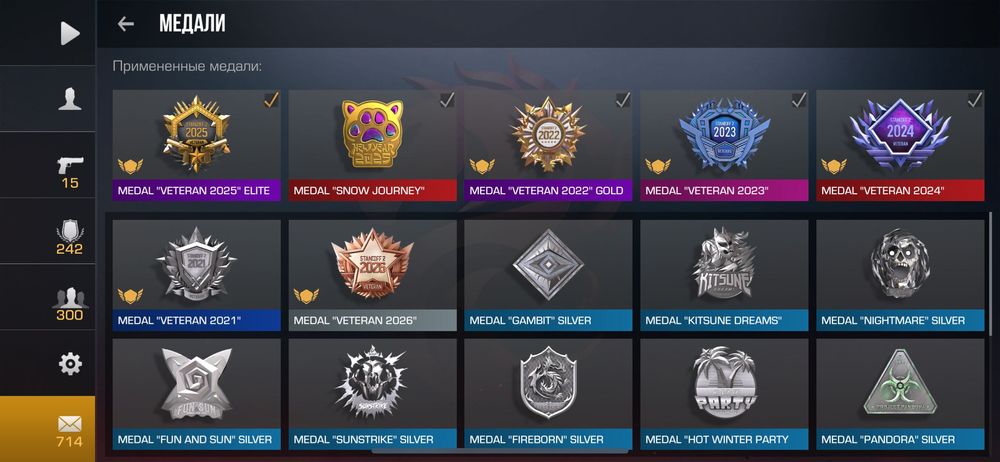Image resolution: width=1000 pixels, height=462 pixels.
Task: Uncheck the Veteran 2025 Elite medal checkbox
Action: point(270,100)
